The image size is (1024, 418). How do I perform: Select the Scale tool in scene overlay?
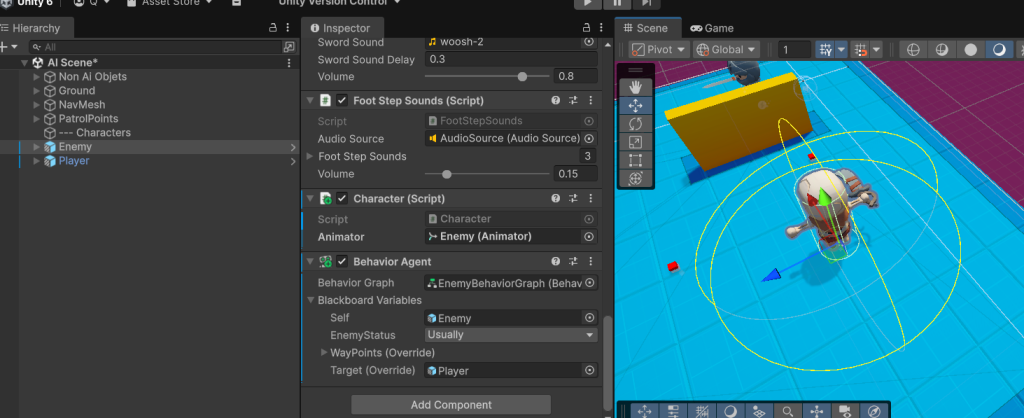point(635,142)
